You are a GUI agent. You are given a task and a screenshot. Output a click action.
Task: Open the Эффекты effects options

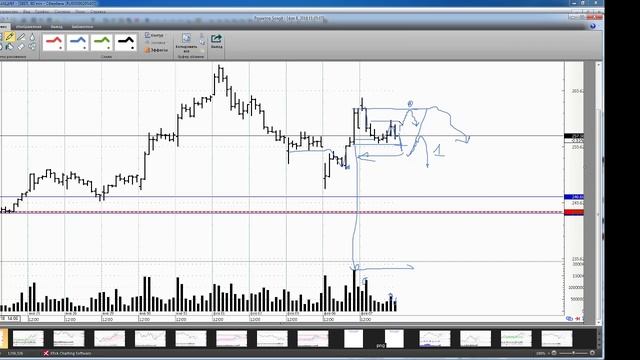pos(156,50)
